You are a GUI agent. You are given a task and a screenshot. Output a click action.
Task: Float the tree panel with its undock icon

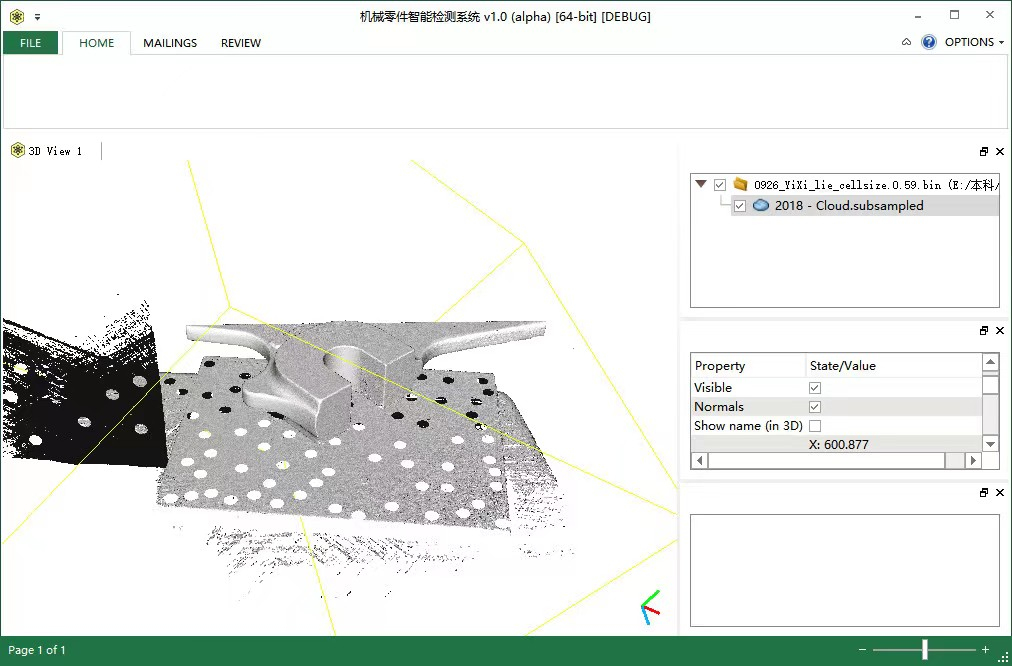[984, 152]
